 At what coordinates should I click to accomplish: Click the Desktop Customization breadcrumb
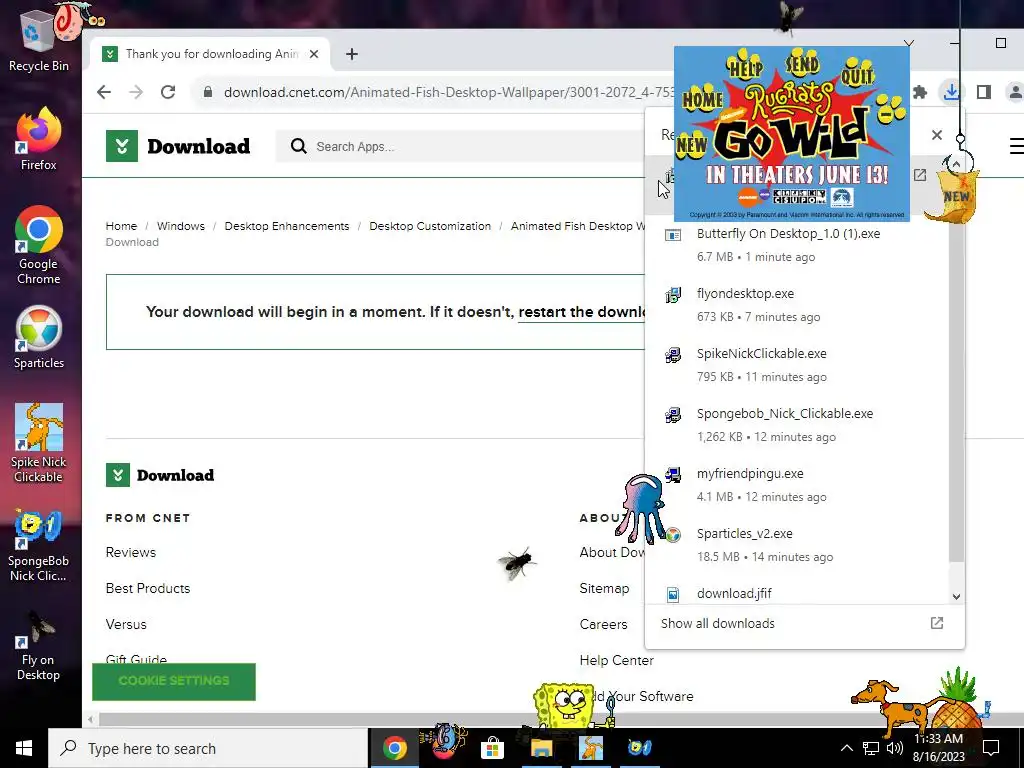430,226
